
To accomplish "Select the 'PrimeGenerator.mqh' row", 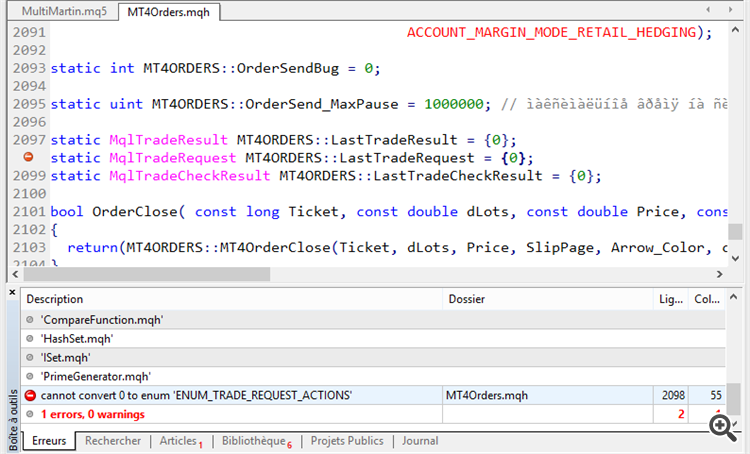I will click(x=373, y=376).
